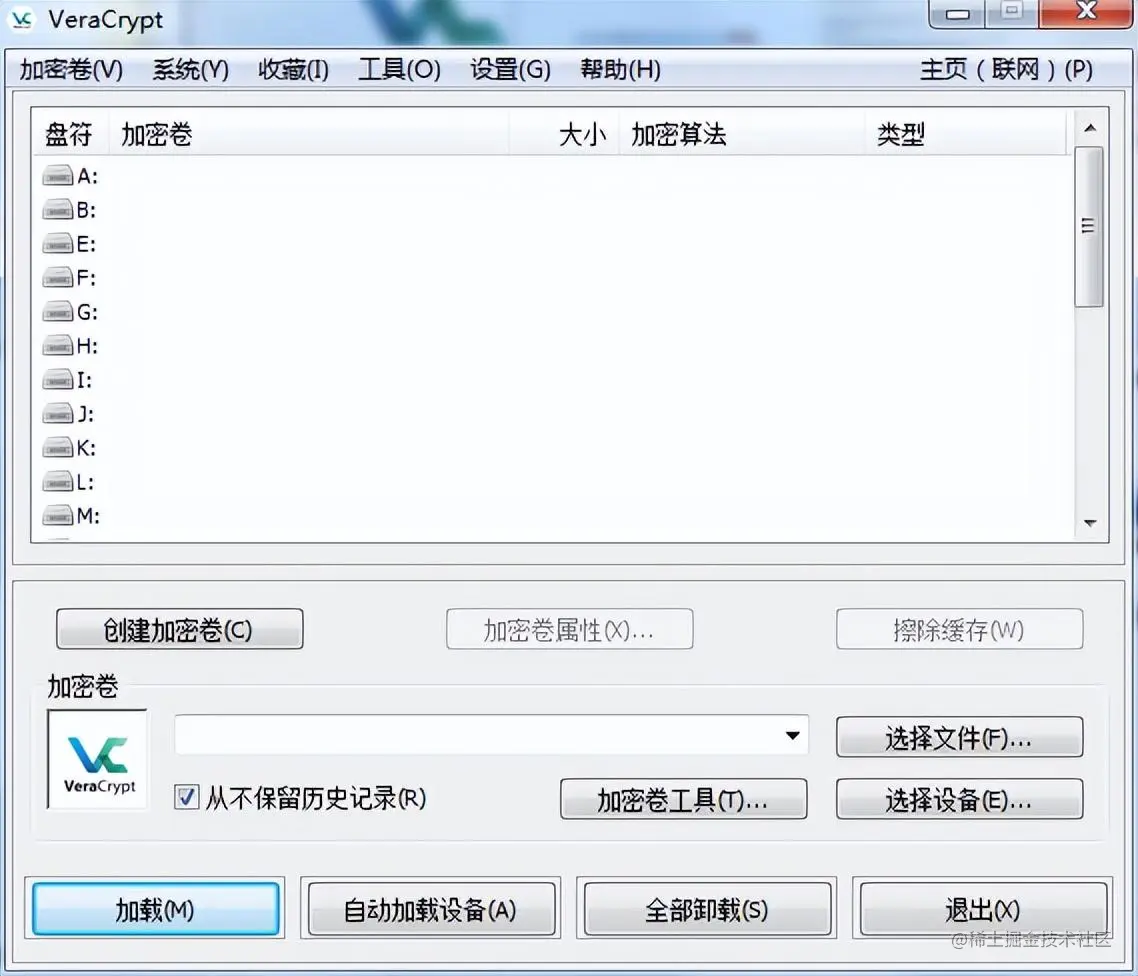
Task: Click in the volume path input field
Action: [478, 735]
